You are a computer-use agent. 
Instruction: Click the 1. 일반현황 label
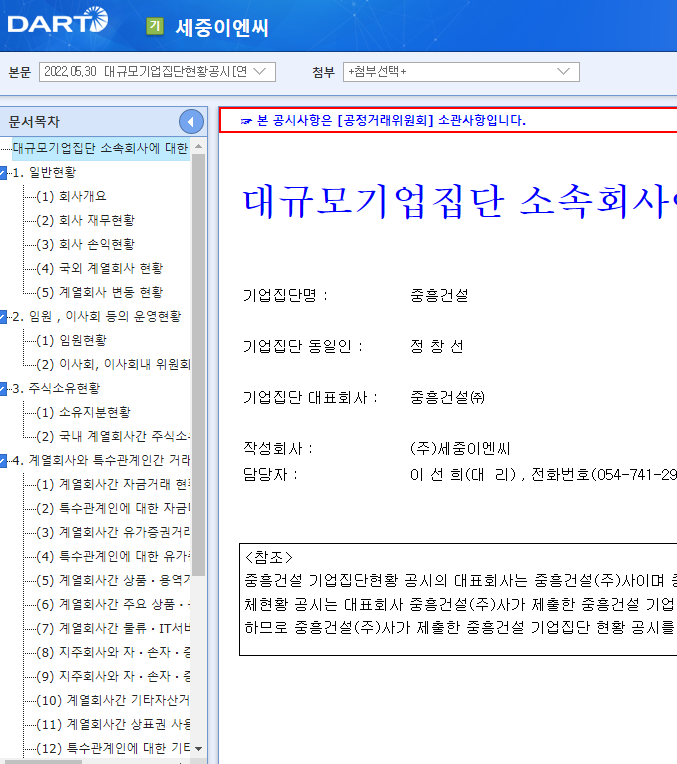coord(44,172)
